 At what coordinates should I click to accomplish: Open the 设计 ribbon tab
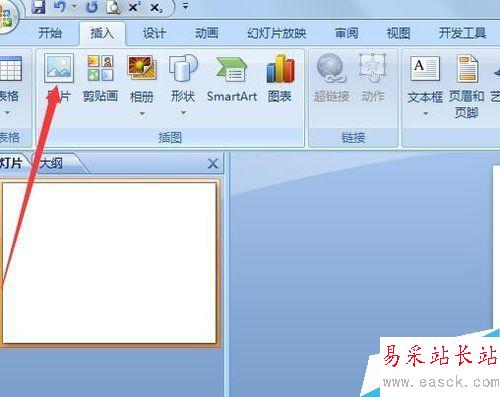coord(154,33)
